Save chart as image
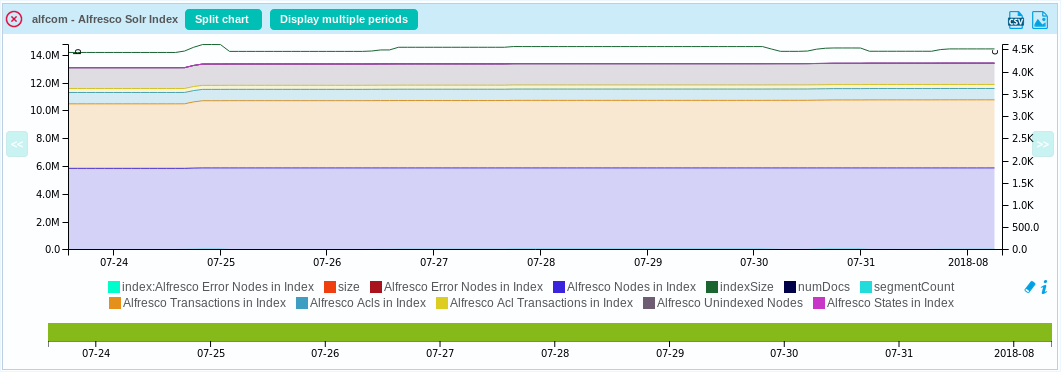This screenshot has width=1061, height=372. click(1040, 20)
